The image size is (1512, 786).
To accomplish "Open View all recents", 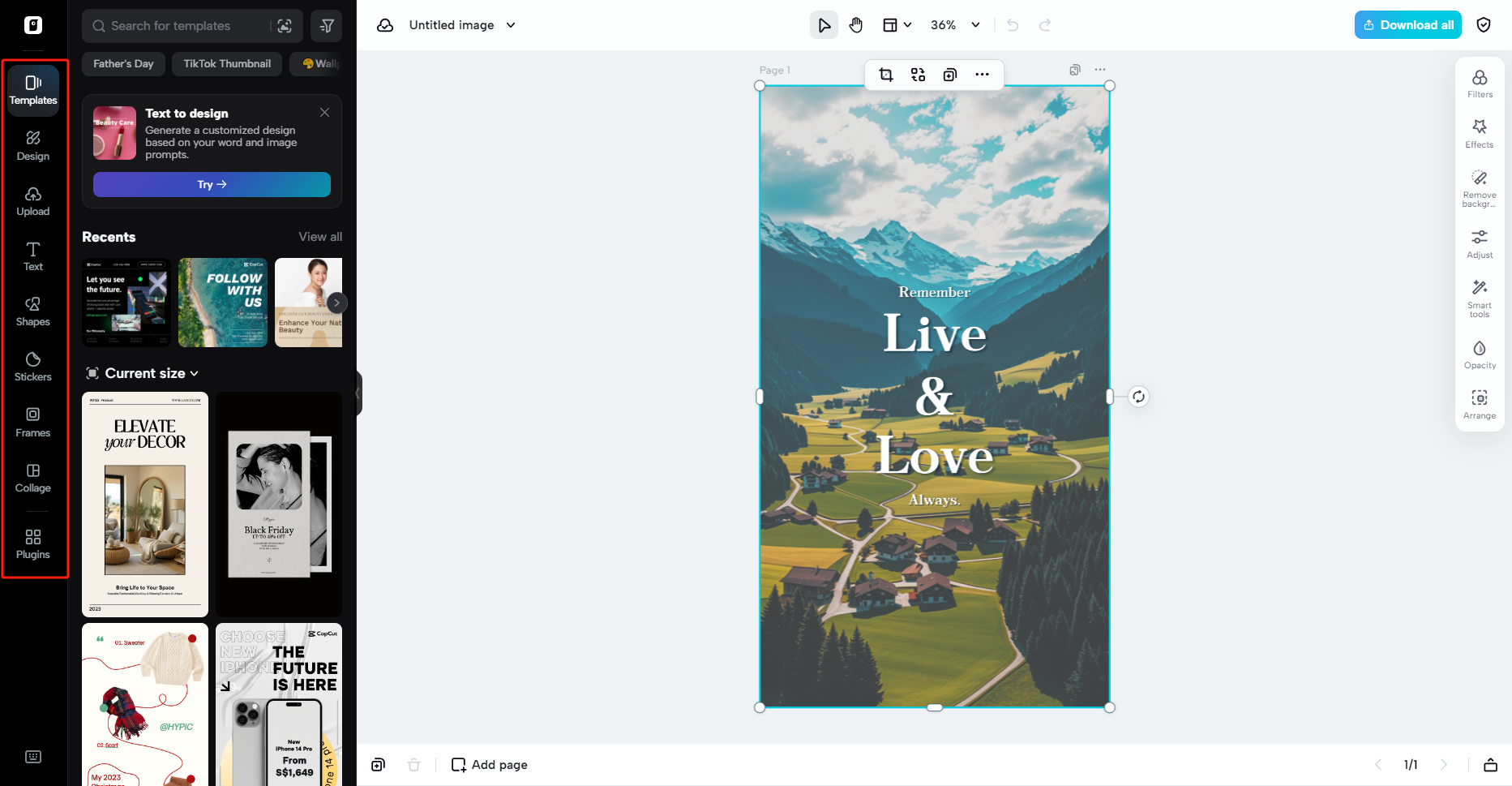I will tap(320, 237).
